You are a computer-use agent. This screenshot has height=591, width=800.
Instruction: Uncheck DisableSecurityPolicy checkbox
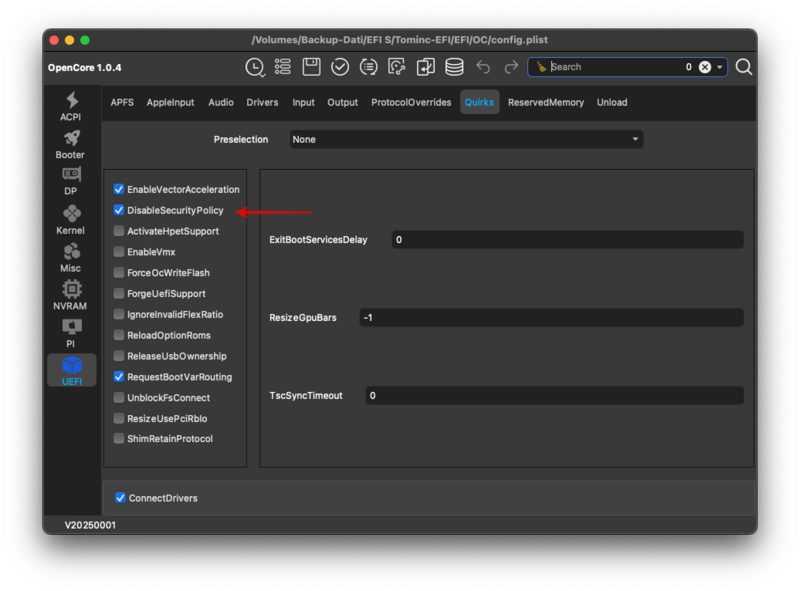[x=119, y=210]
